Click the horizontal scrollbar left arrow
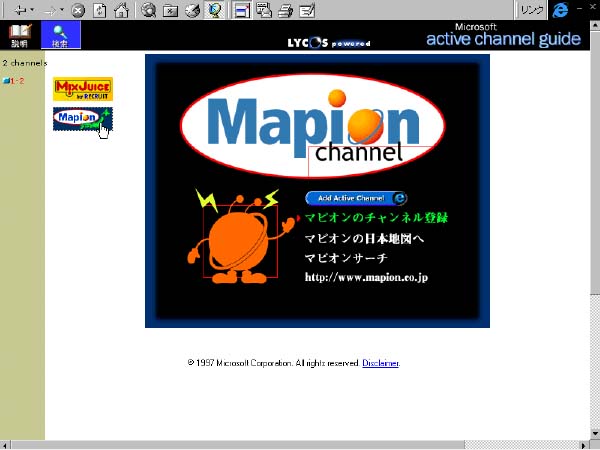600x450 pixels. [5, 445]
